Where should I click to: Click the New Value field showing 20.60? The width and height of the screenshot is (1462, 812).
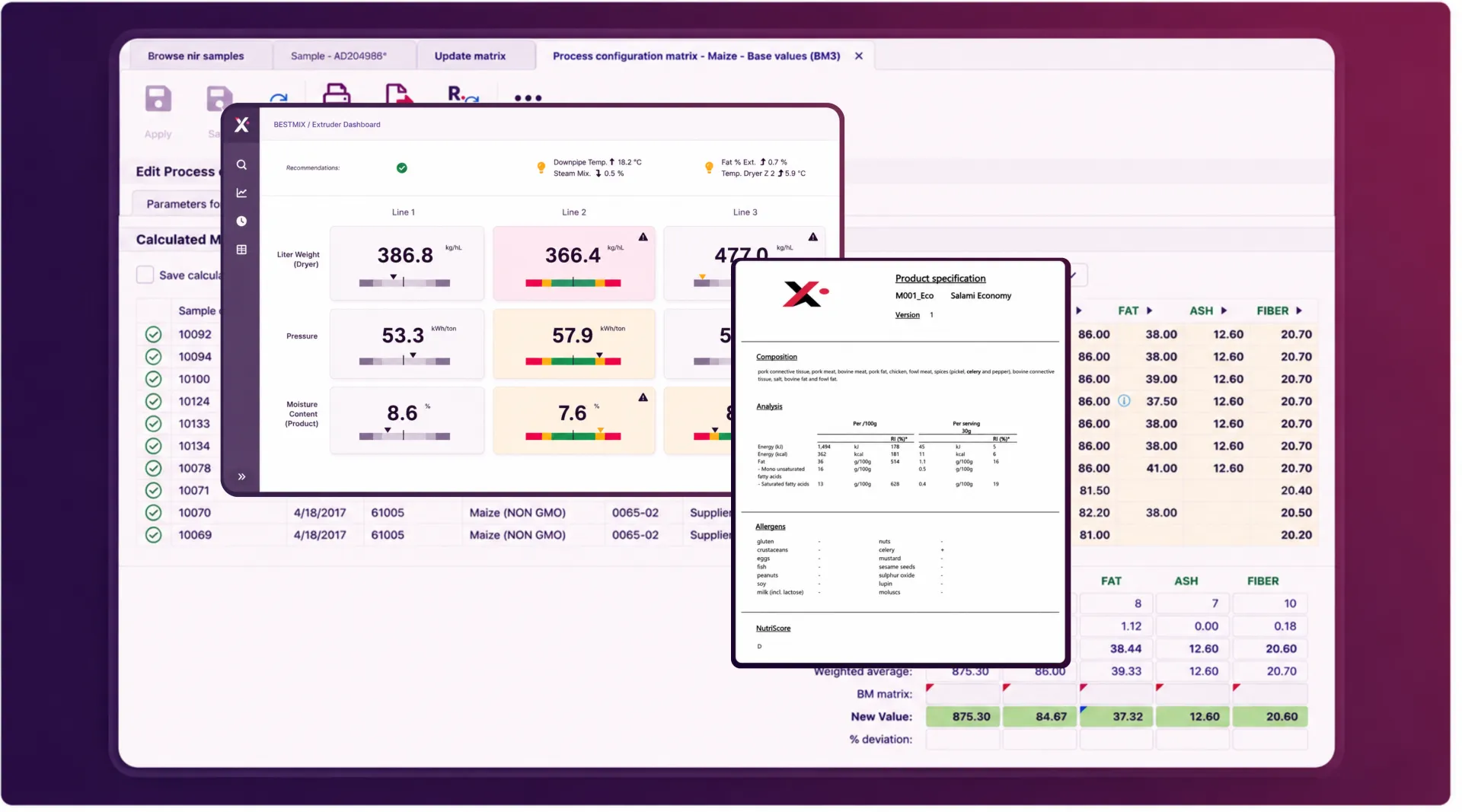pos(1270,717)
